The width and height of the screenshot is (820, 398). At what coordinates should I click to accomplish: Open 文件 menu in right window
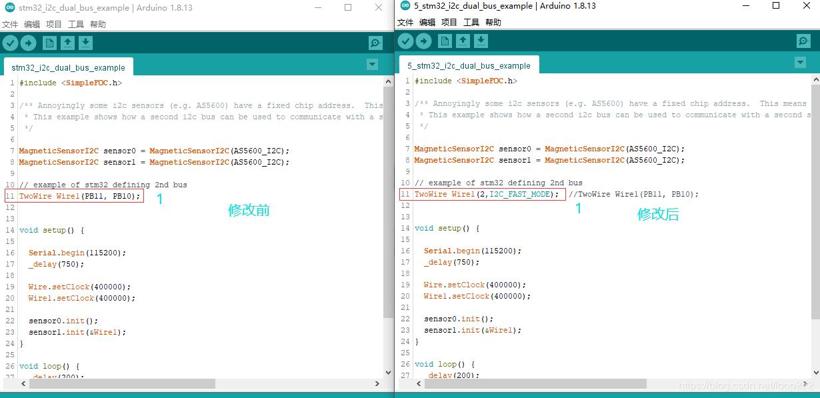click(x=405, y=22)
